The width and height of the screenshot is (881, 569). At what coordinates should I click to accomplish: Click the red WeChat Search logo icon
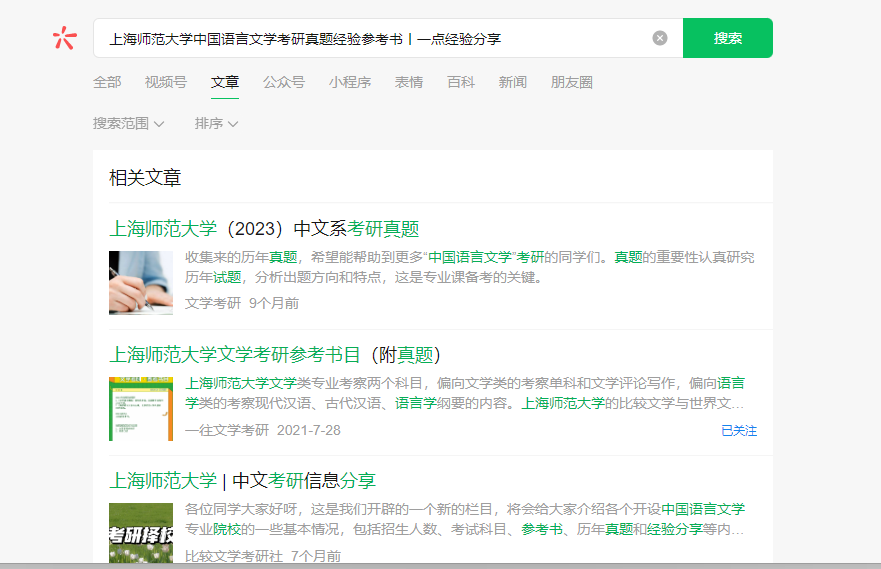coord(65,38)
